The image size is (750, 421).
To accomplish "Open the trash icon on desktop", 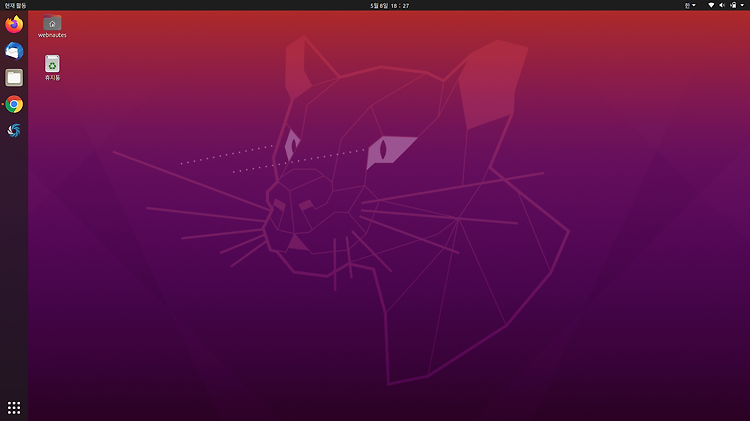I will (52, 64).
